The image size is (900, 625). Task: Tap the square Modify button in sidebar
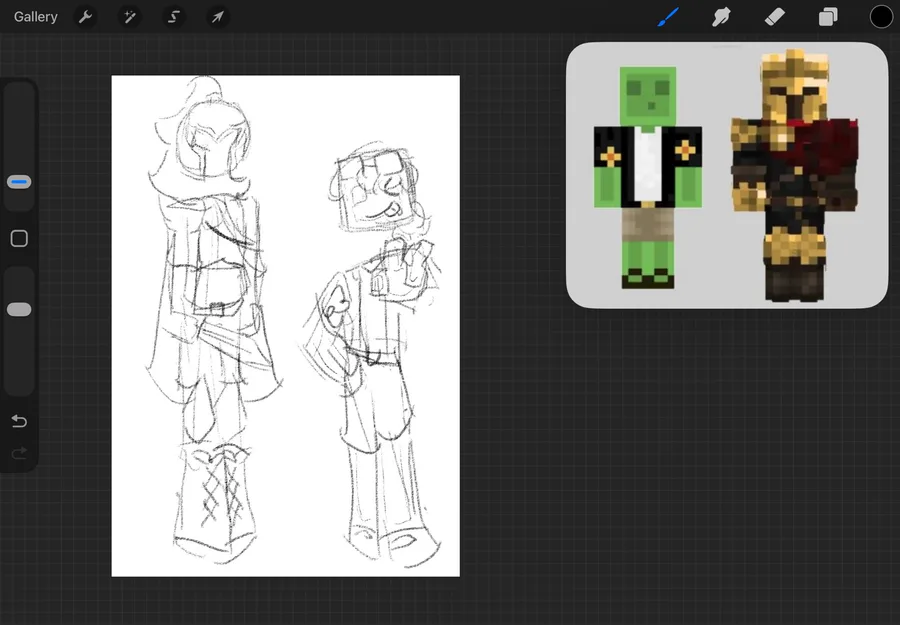tap(19, 238)
